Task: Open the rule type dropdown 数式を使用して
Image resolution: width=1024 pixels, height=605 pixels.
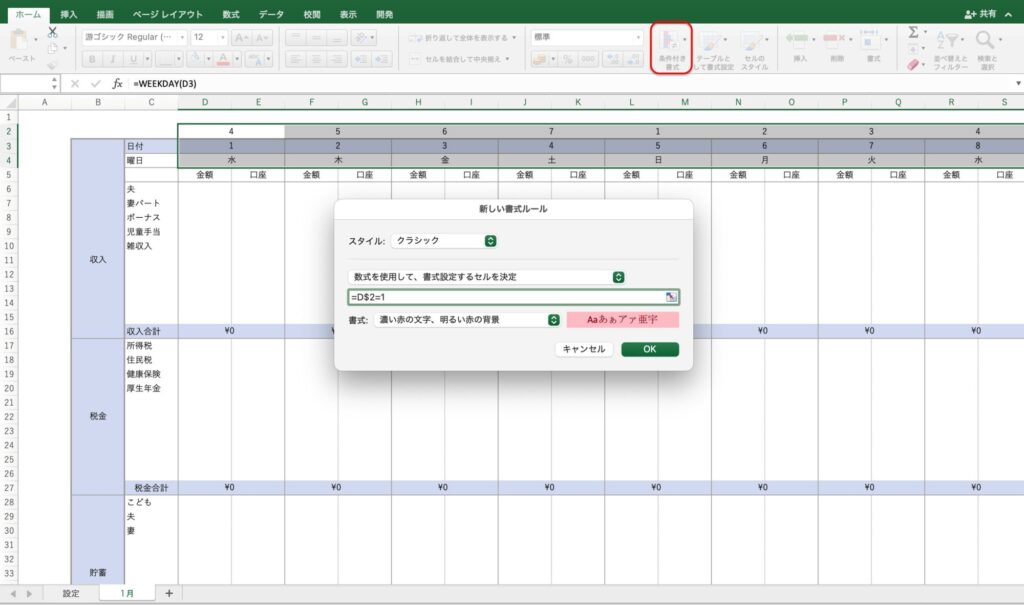Action: point(487,277)
